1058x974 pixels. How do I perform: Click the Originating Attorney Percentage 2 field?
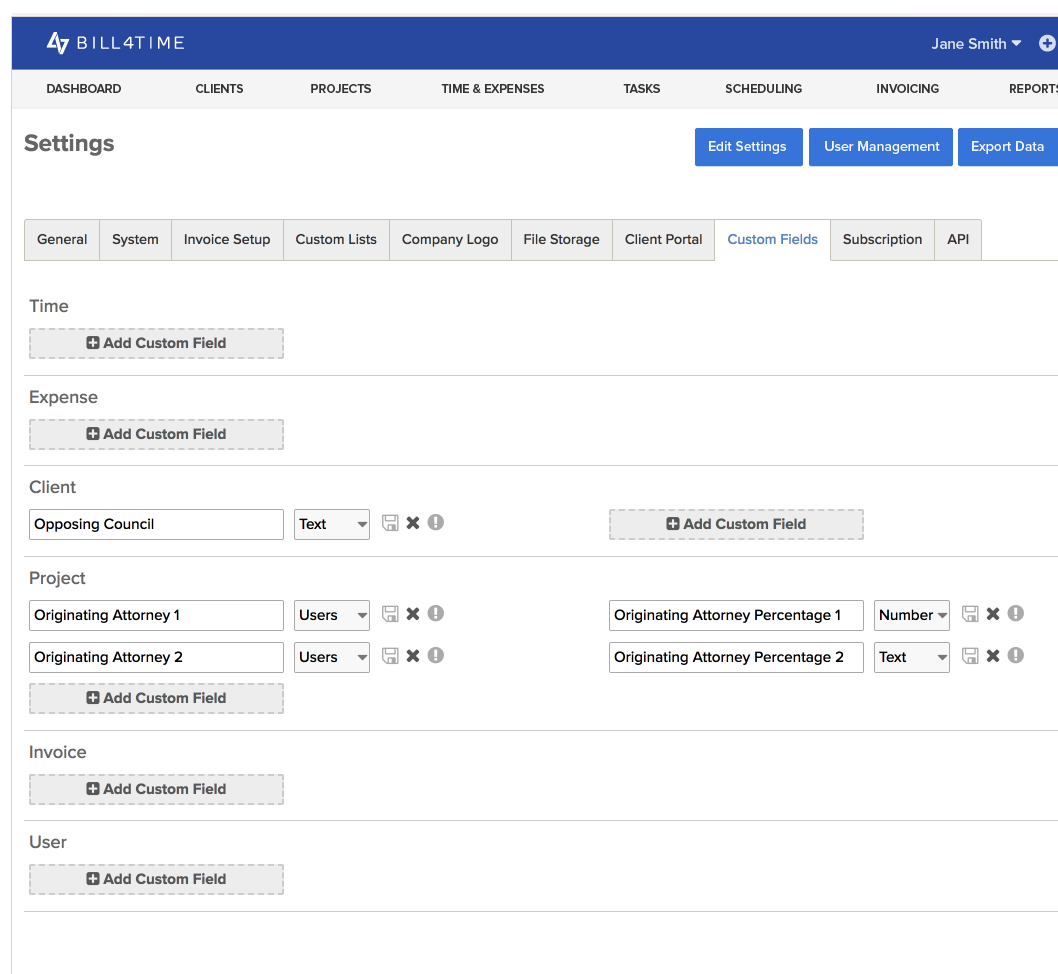tap(736, 657)
